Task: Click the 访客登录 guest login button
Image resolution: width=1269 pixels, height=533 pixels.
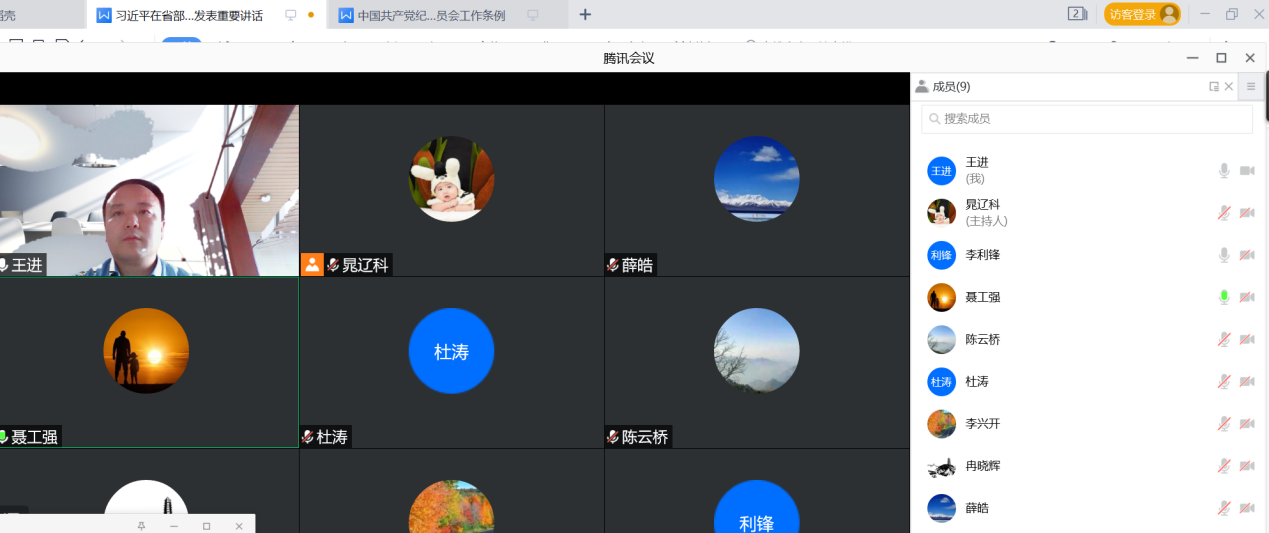Action: click(1142, 14)
